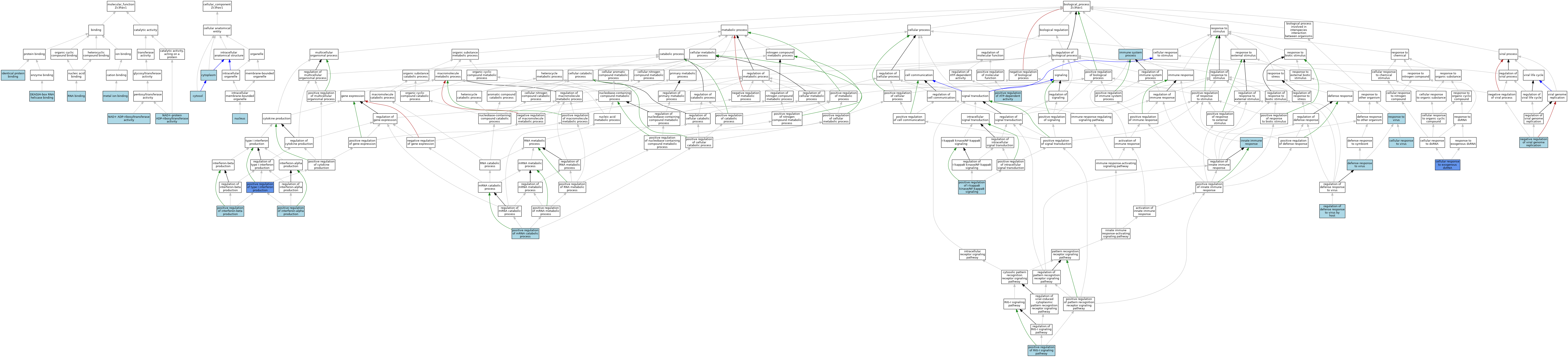
Task: Select the 'metal ion binding' node
Action: 116,96
